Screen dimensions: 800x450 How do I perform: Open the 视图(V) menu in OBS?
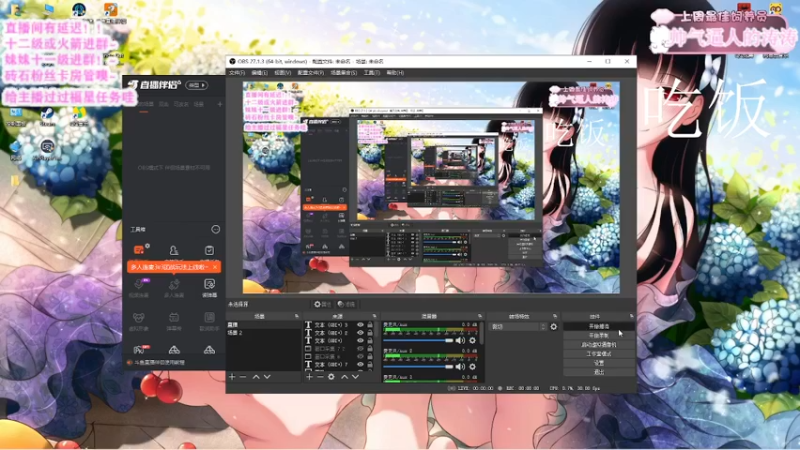[x=283, y=73]
